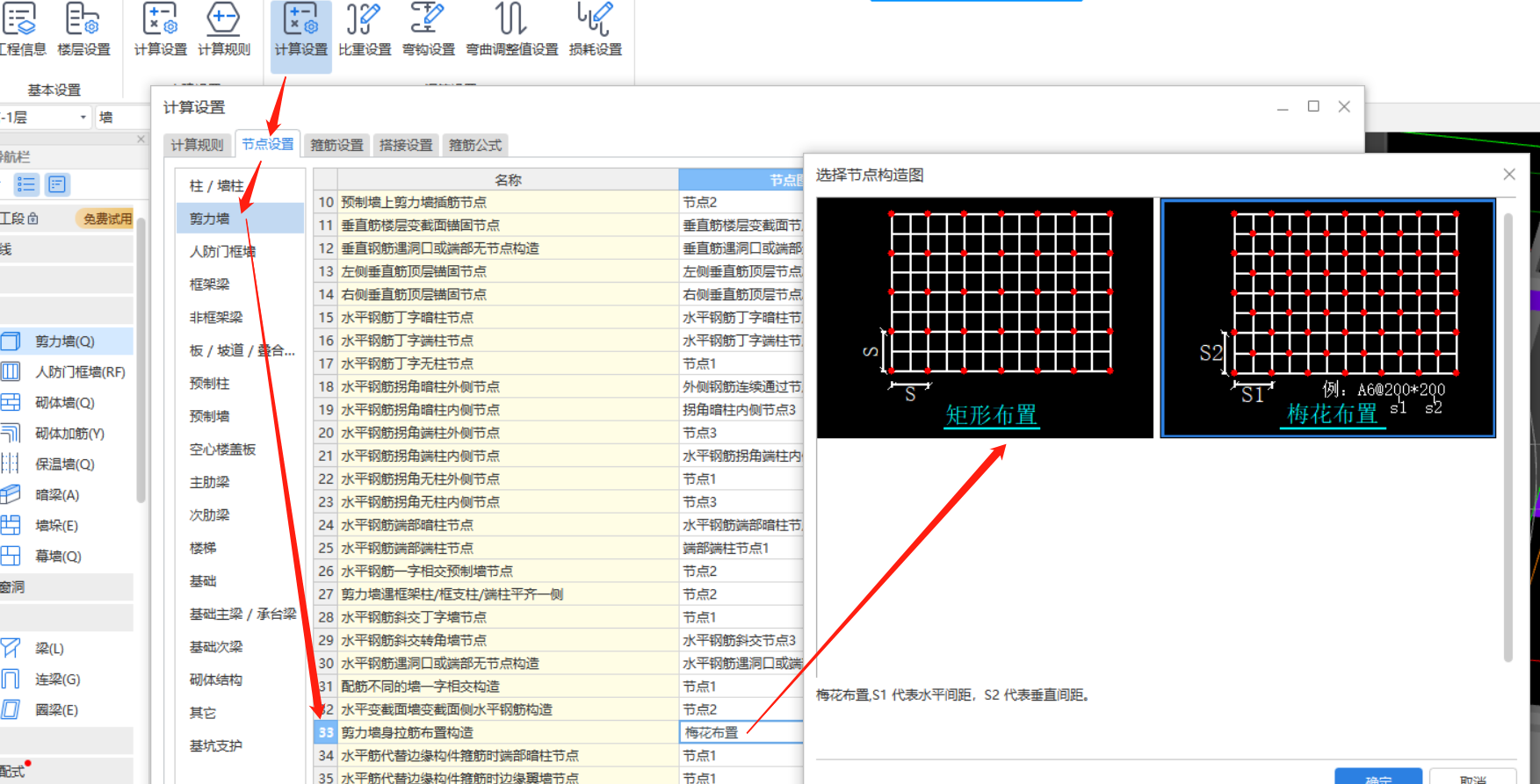Open 弯钩设置 ribbon icon
This screenshot has width=1540, height=784.
pos(429,30)
